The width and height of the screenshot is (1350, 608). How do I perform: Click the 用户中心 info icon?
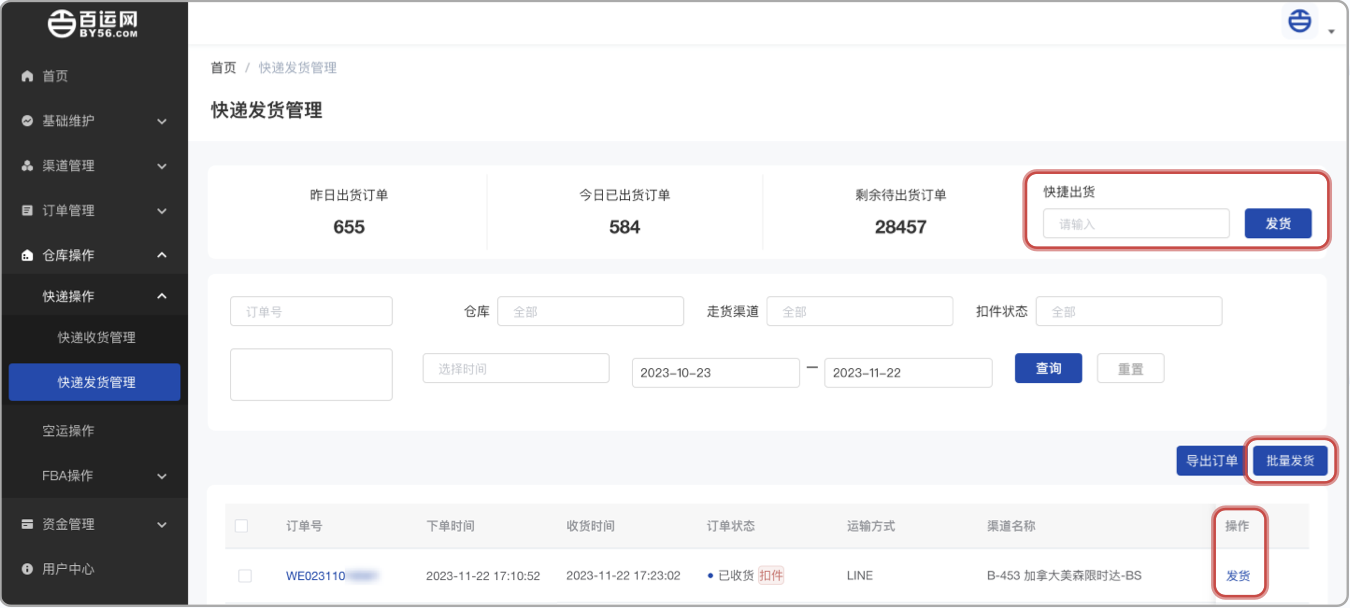tap(27, 569)
